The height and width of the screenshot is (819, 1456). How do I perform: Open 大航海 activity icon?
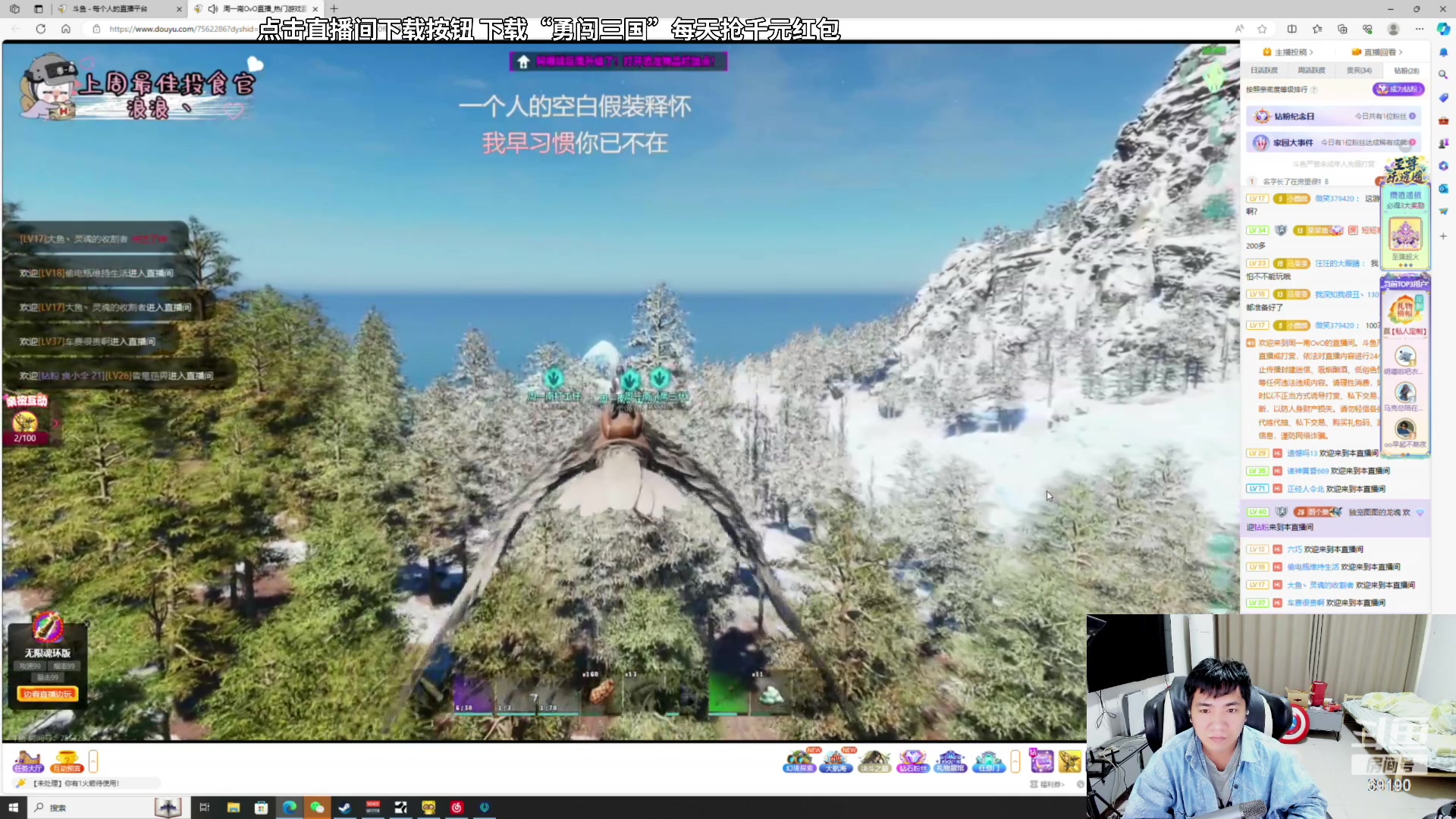(x=836, y=761)
